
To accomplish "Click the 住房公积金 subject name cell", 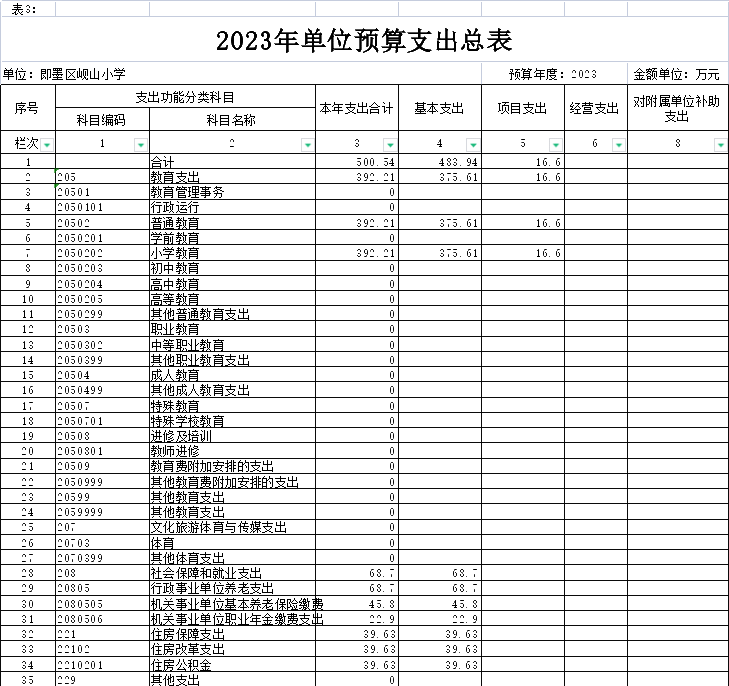I will pyautogui.click(x=231, y=665).
